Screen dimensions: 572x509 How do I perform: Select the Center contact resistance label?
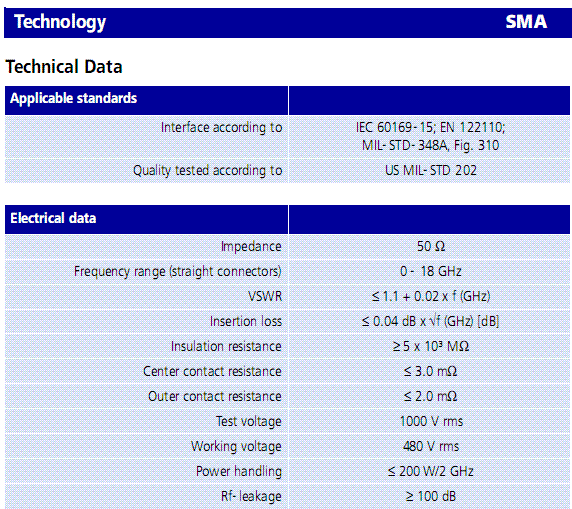coord(212,371)
